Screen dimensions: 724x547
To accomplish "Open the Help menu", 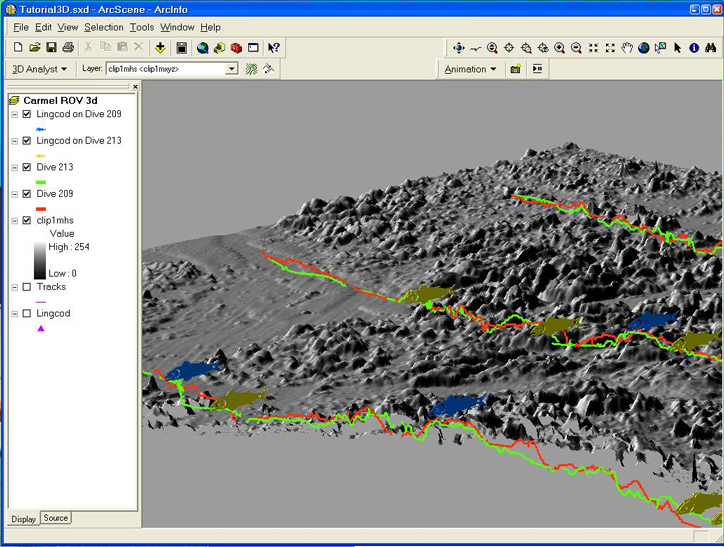I will [x=211, y=27].
